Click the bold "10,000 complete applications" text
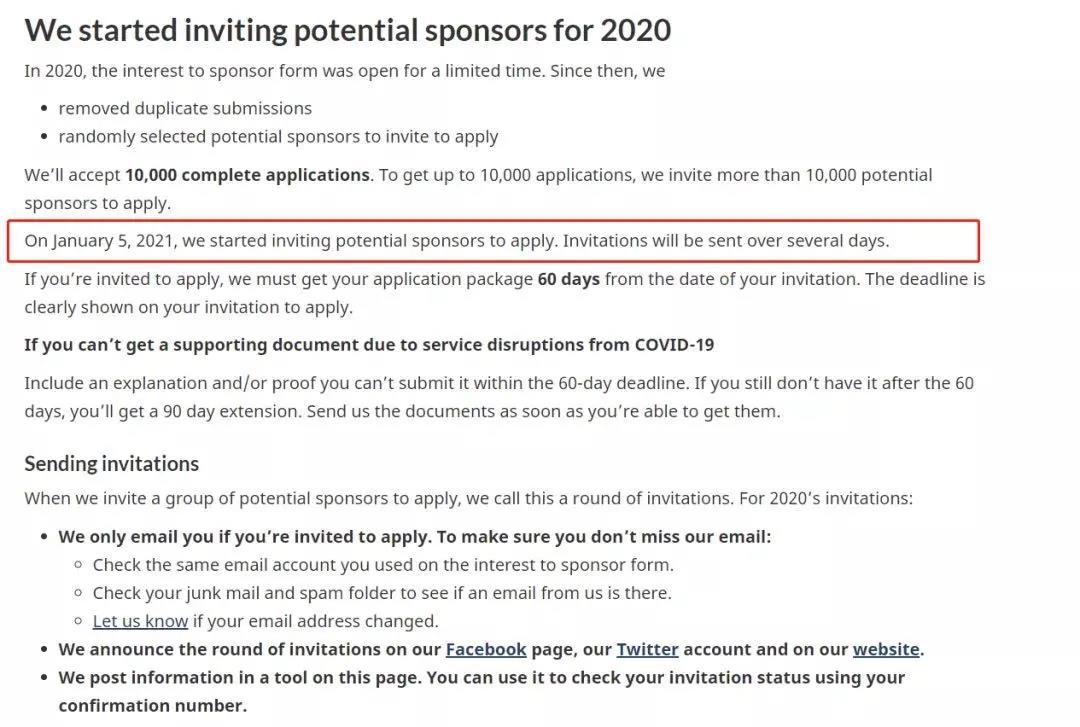Viewport: 1080px width, 727px height. pyautogui.click(x=247, y=175)
